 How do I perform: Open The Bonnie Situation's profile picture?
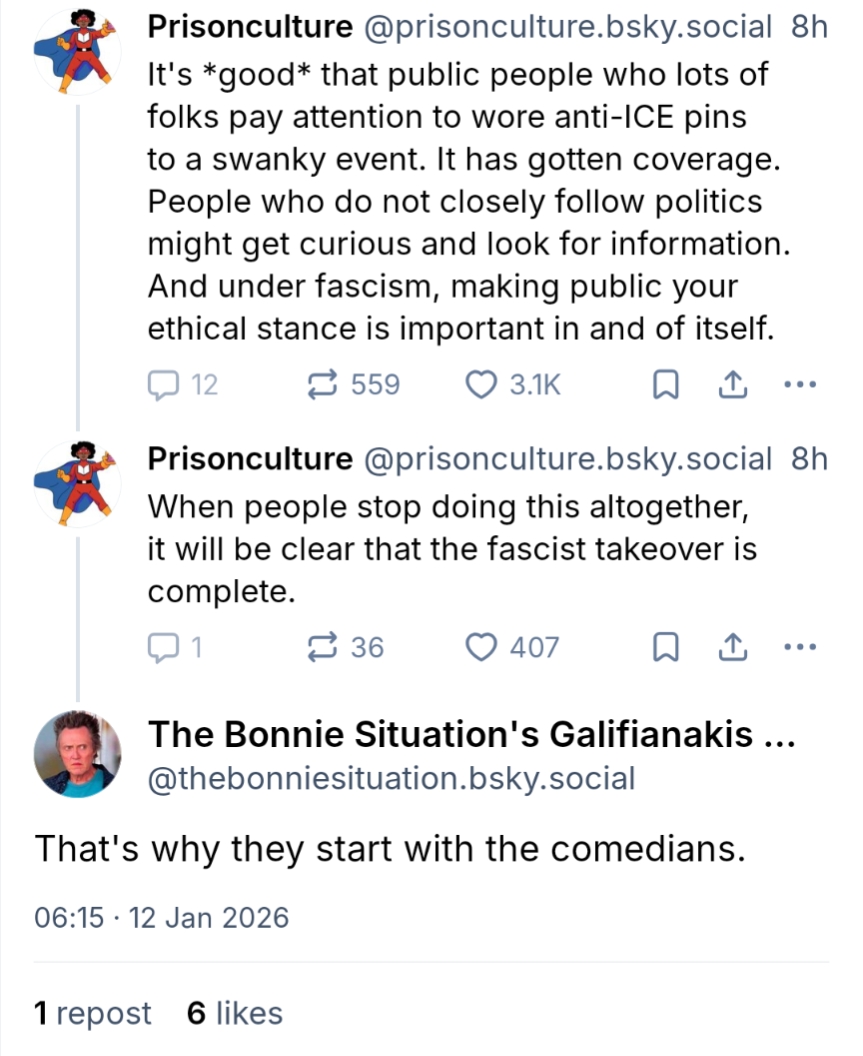coord(77,754)
